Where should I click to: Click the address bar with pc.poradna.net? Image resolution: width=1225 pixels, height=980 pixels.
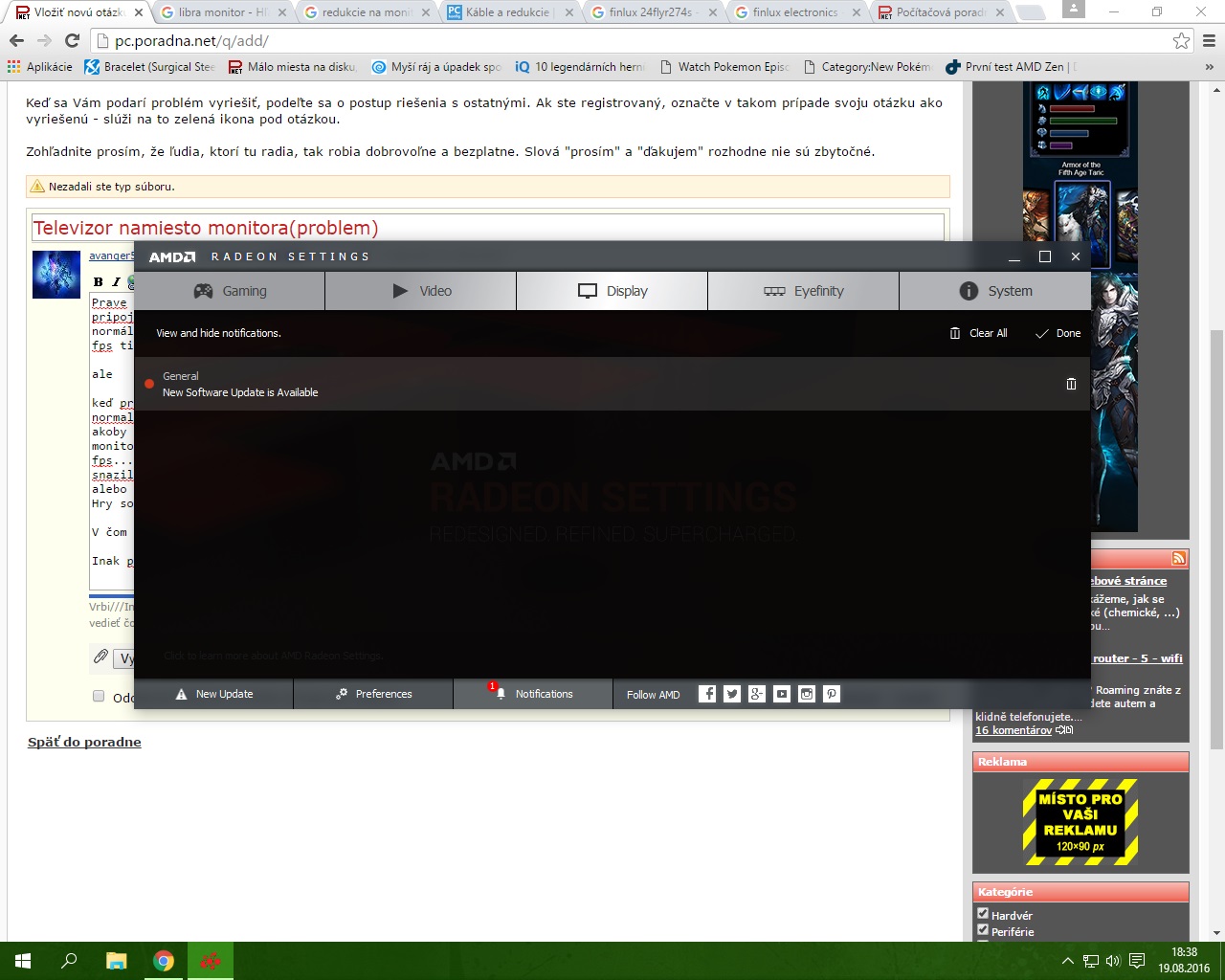click(x=632, y=41)
